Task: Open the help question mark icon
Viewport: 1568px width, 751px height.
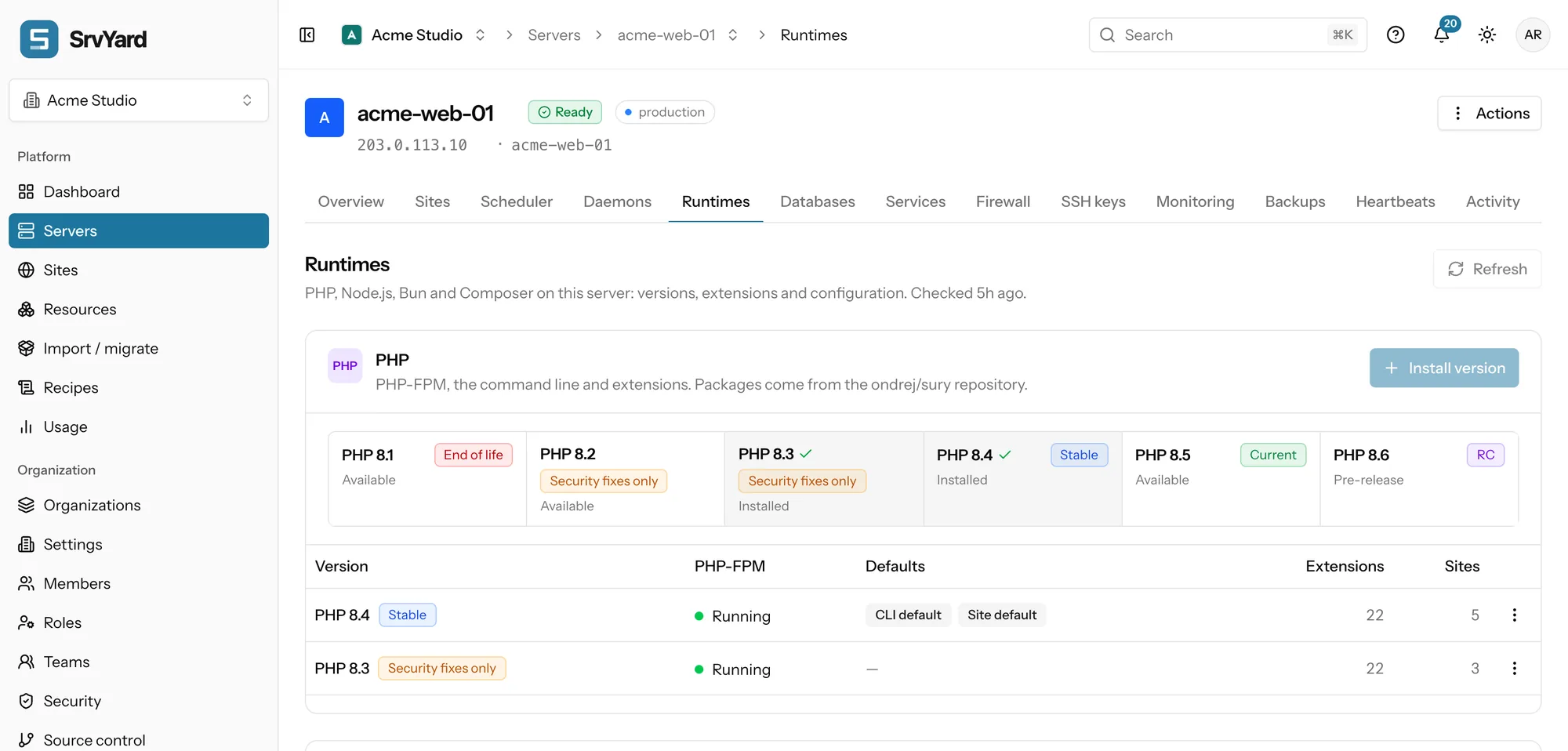Action: (1396, 34)
